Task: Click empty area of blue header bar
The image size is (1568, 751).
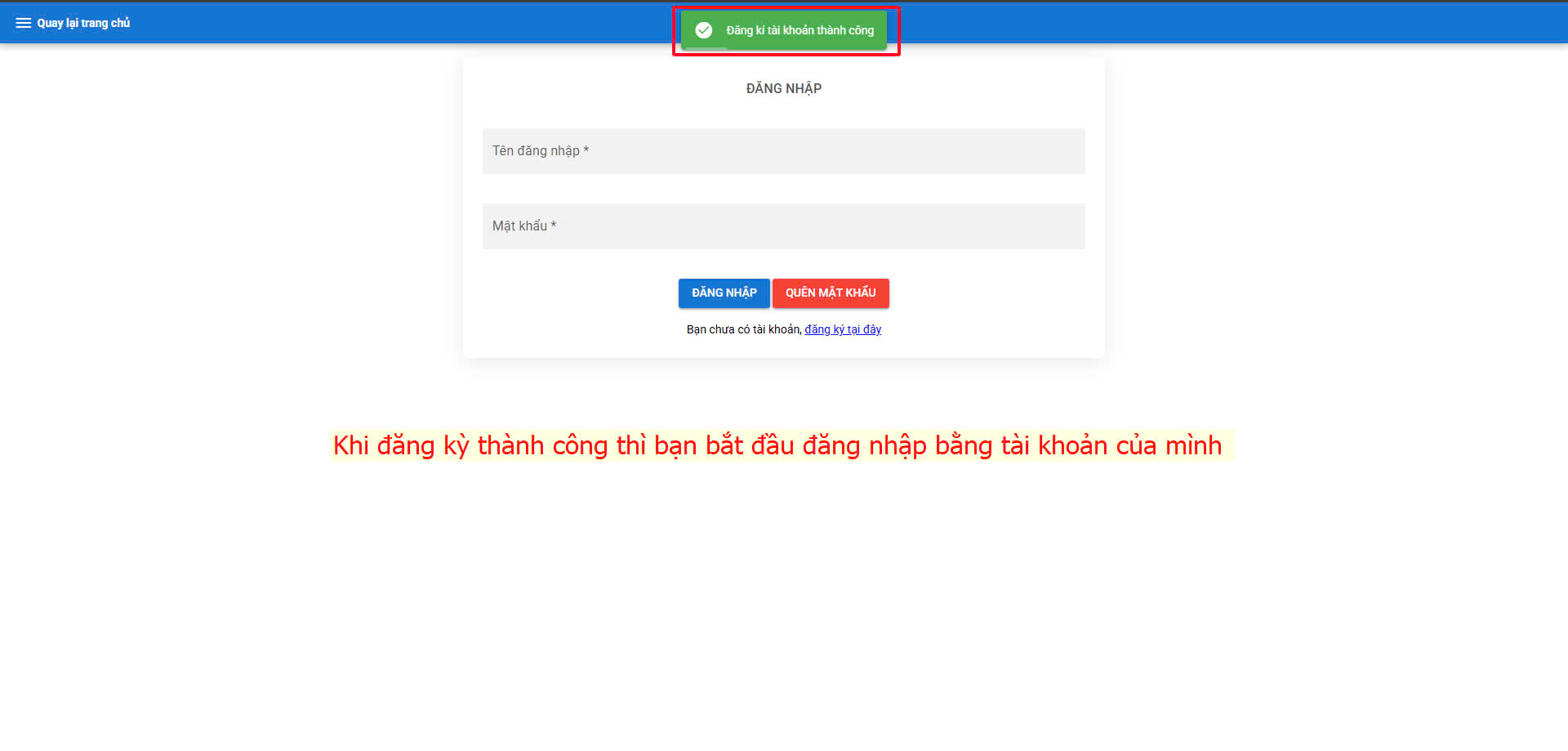Action: [x=1225, y=23]
